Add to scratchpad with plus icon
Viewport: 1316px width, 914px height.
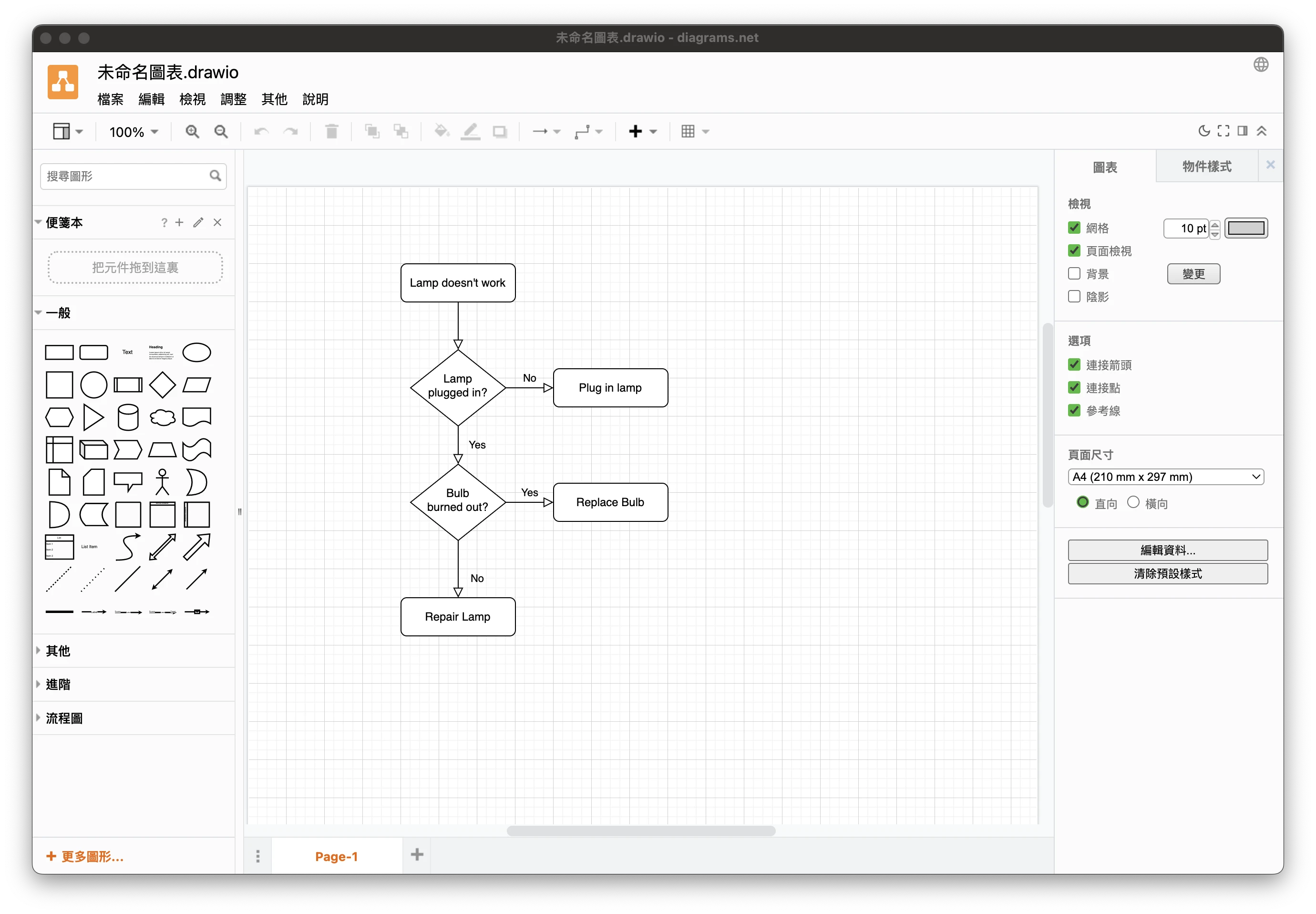pos(179,223)
